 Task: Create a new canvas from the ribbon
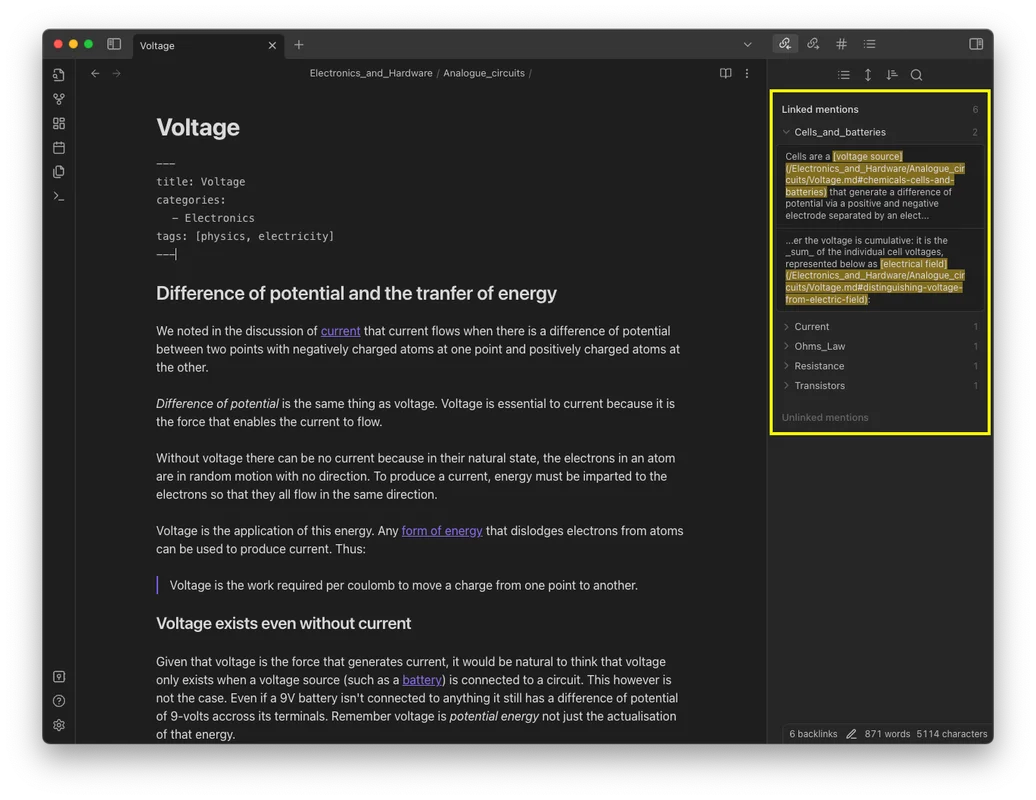tap(59, 123)
